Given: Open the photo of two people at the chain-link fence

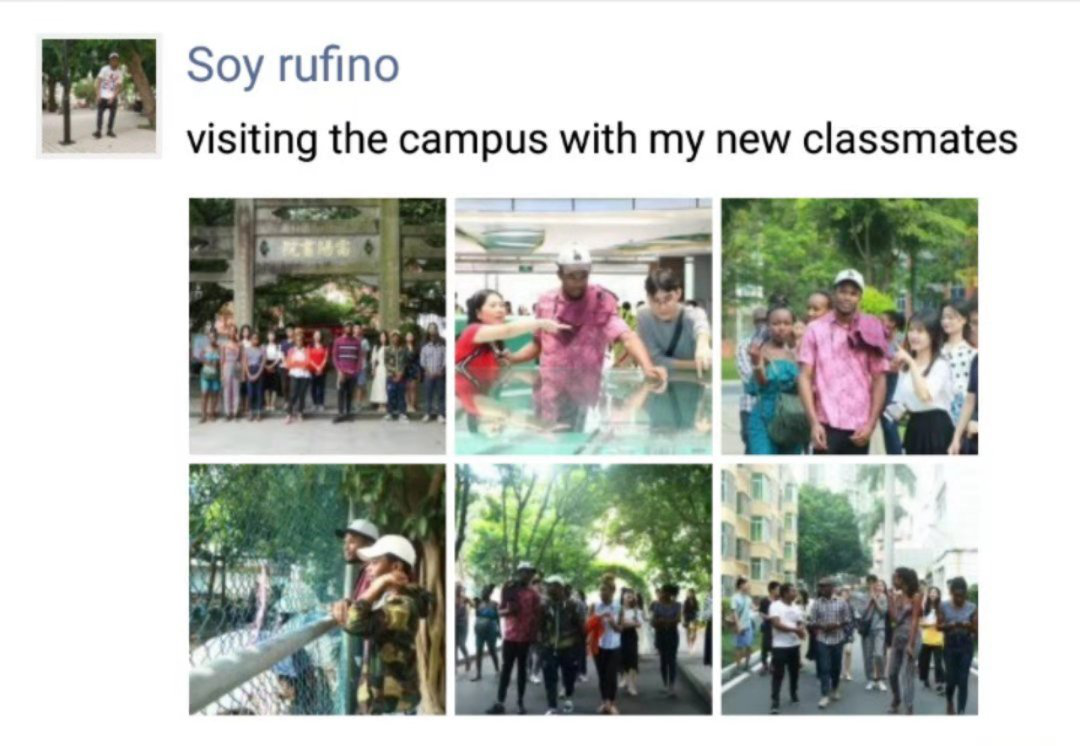Looking at the screenshot, I should (x=318, y=590).
